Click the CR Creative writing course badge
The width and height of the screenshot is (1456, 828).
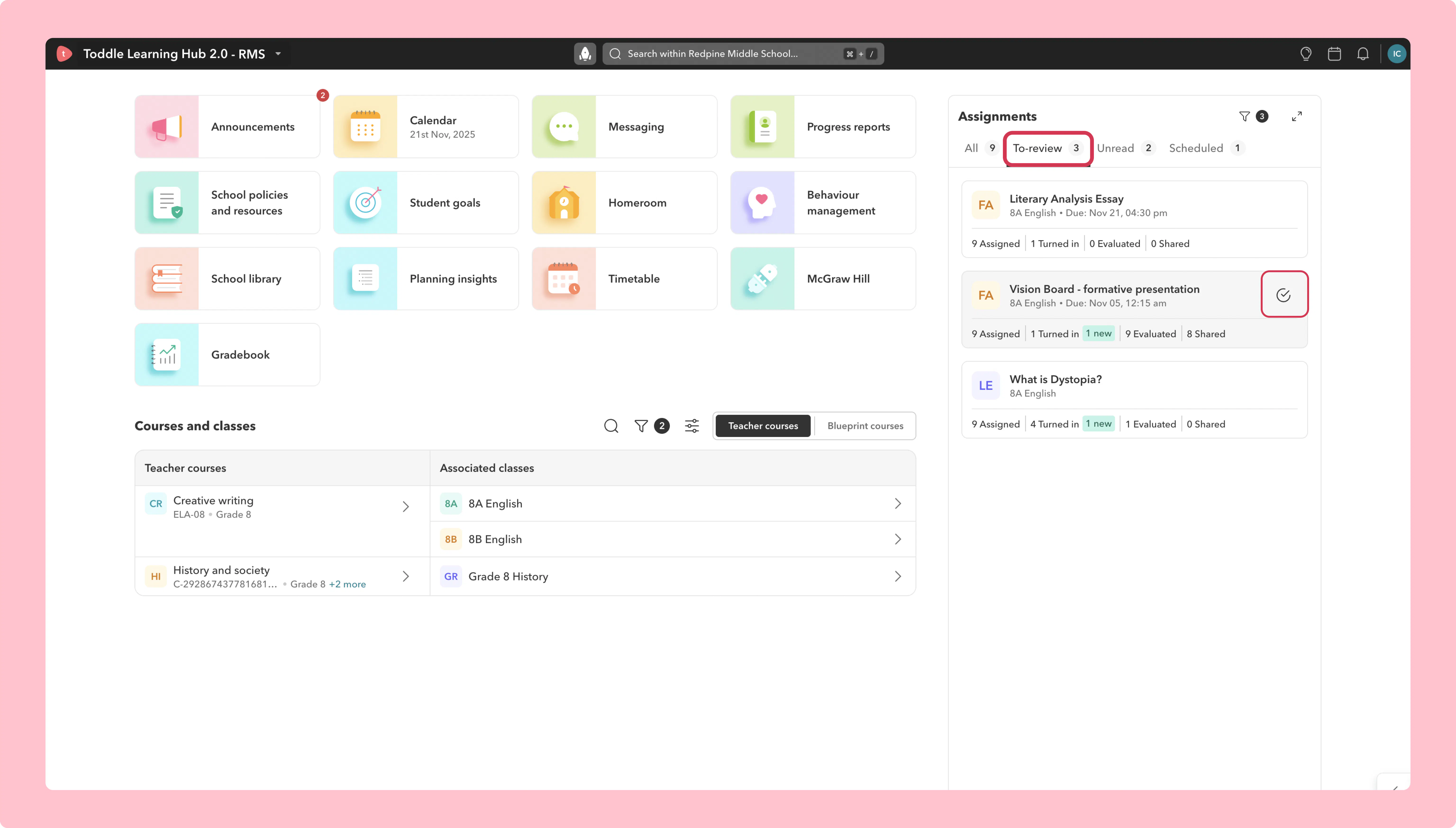click(156, 503)
